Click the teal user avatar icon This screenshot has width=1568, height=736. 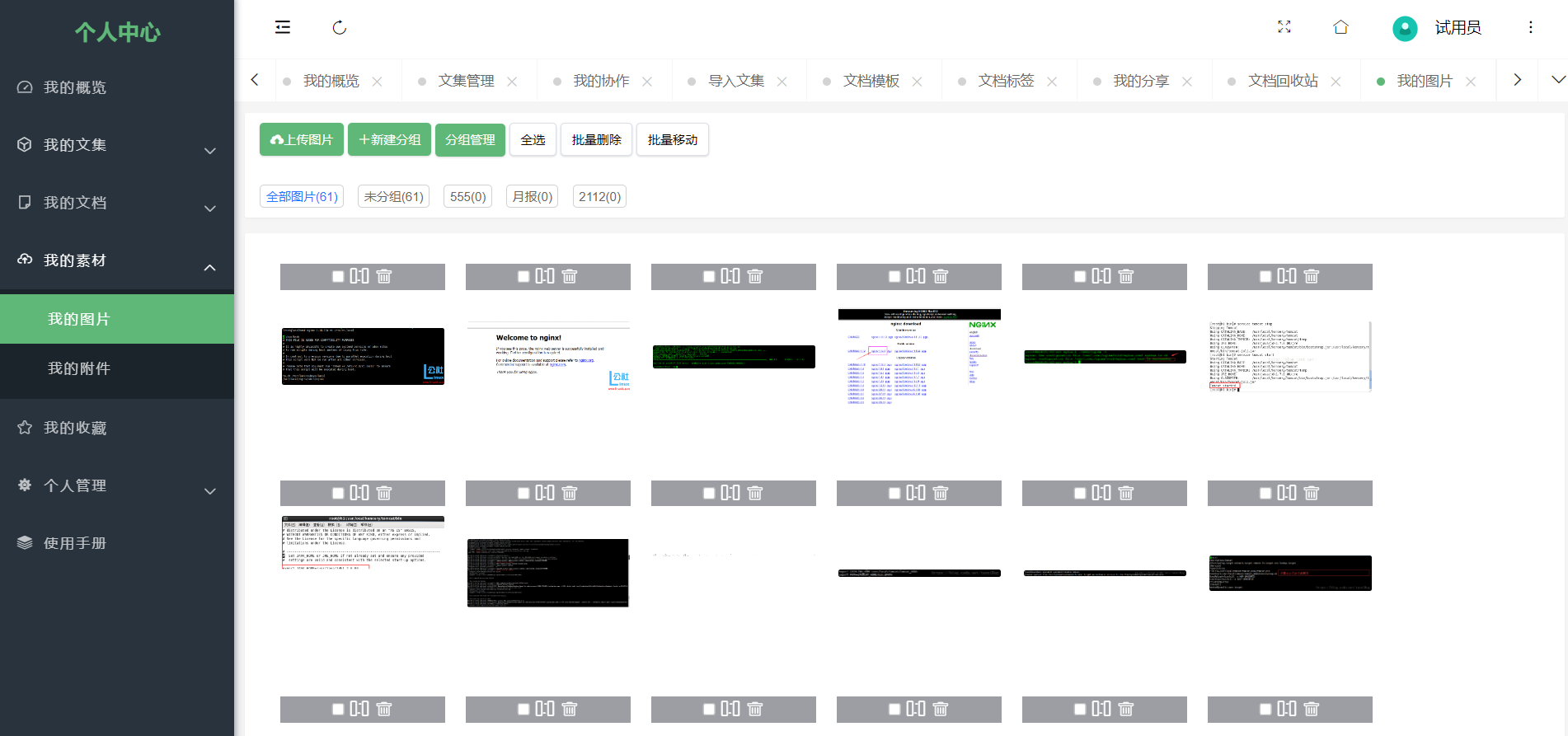[x=1405, y=28]
